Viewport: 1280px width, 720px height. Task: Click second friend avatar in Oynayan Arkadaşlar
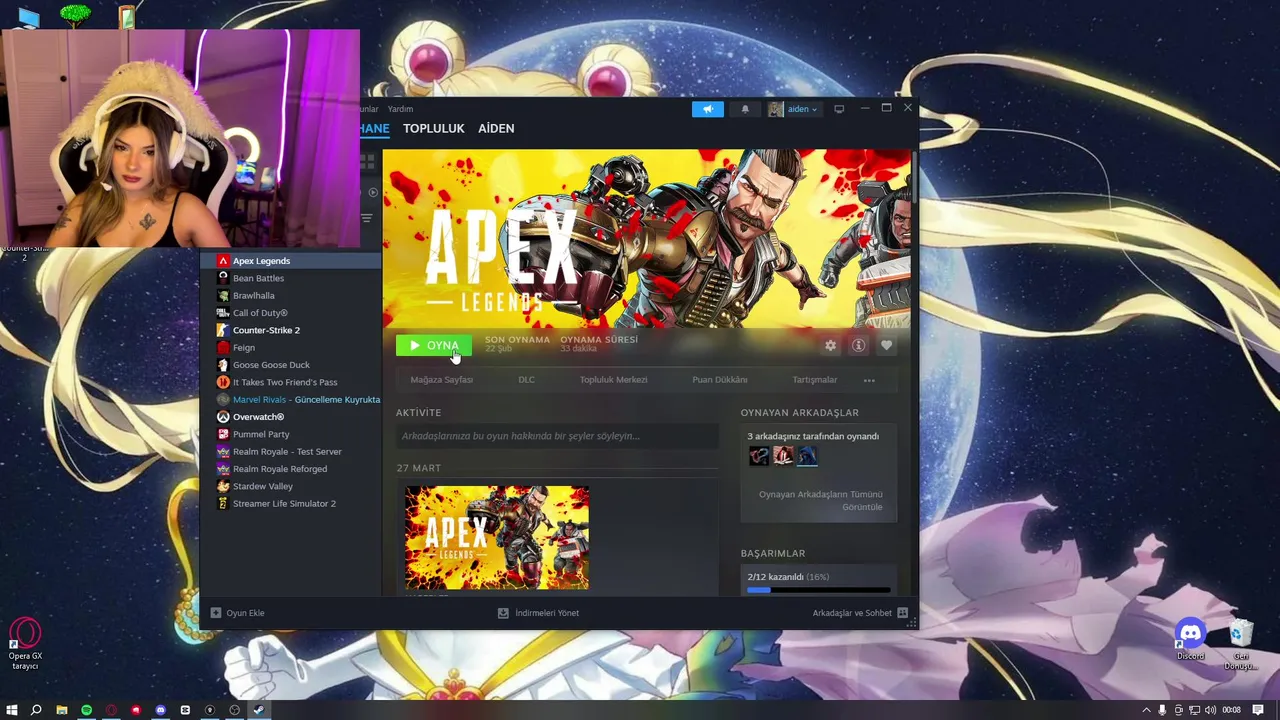783,457
